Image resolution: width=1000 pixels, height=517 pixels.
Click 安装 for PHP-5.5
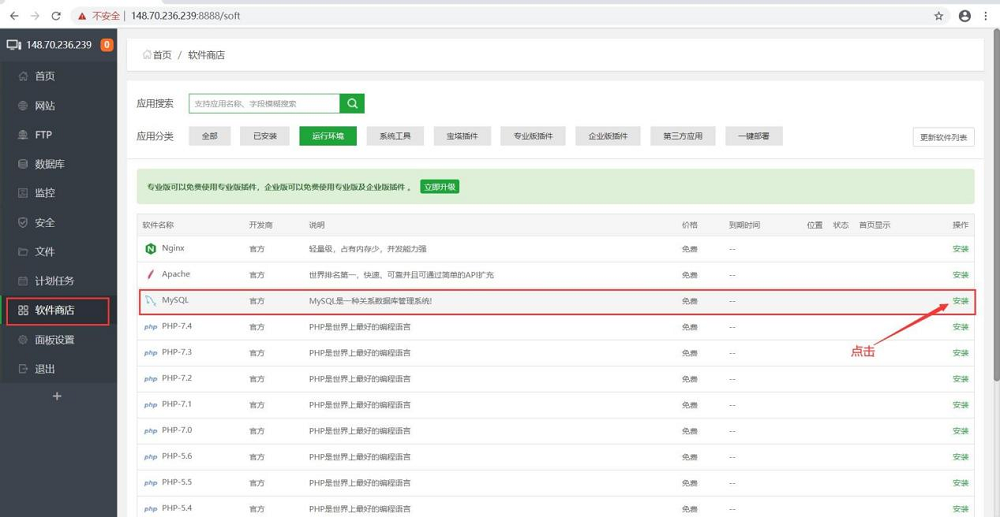click(960, 483)
